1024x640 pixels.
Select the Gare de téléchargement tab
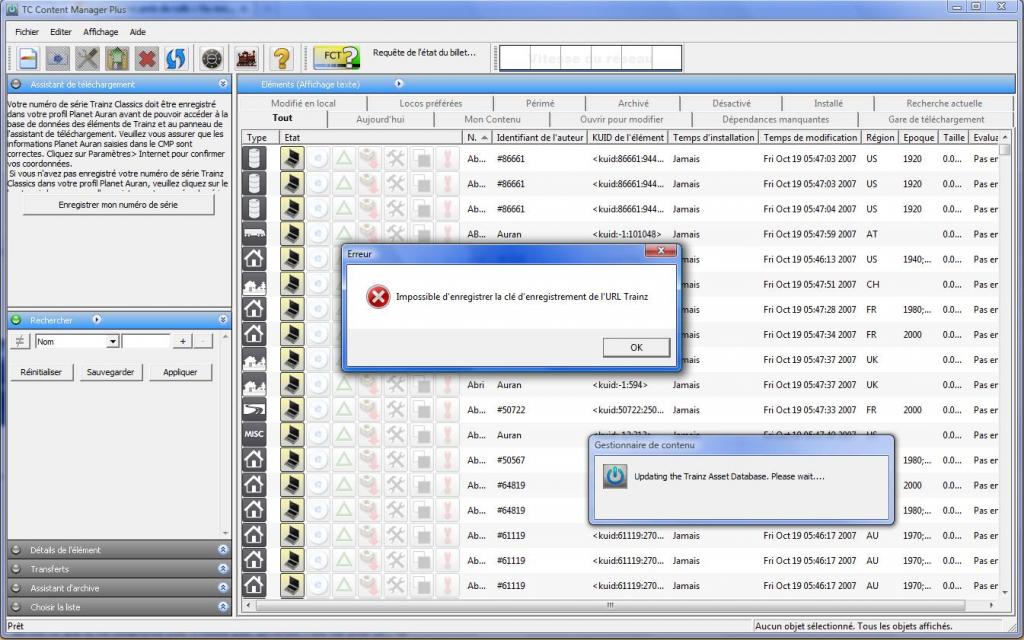pyautogui.click(x=936, y=120)
